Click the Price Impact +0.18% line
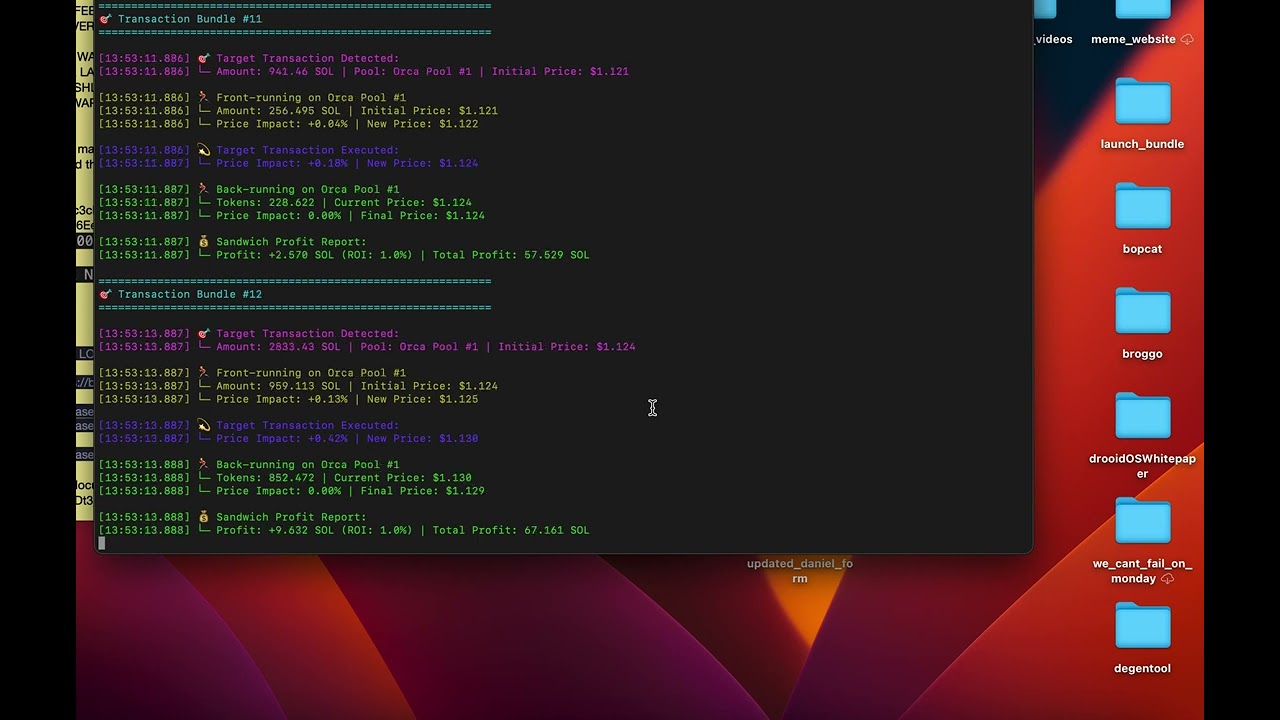 pyautogui.click(x=288, y=163)
